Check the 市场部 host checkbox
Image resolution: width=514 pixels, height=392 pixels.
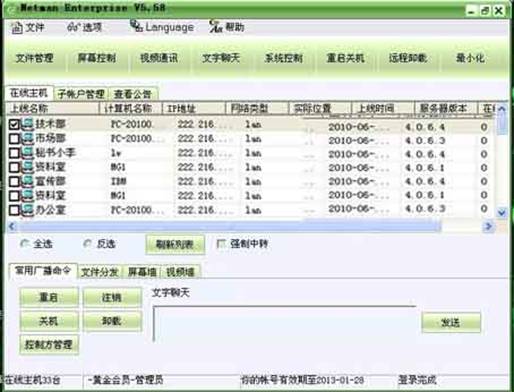pos(14,138)
